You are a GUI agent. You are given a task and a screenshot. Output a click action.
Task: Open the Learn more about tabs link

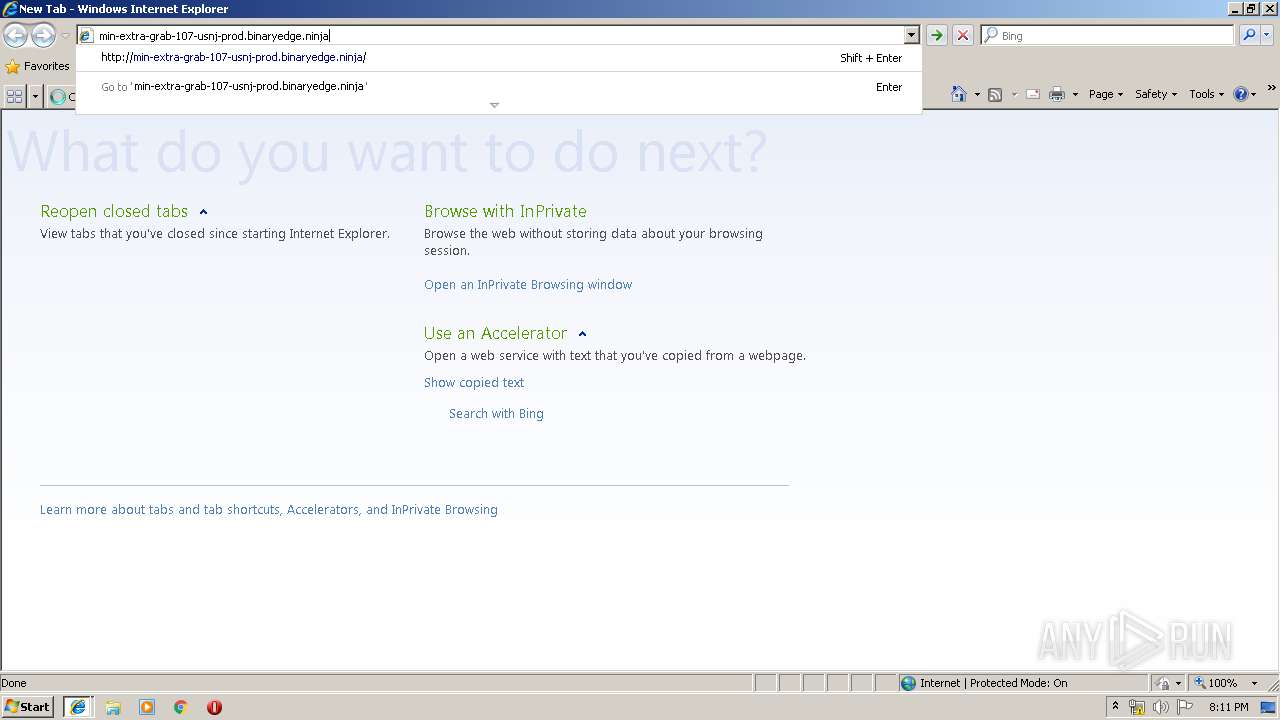pyautogui.click(x=269, y=510)
